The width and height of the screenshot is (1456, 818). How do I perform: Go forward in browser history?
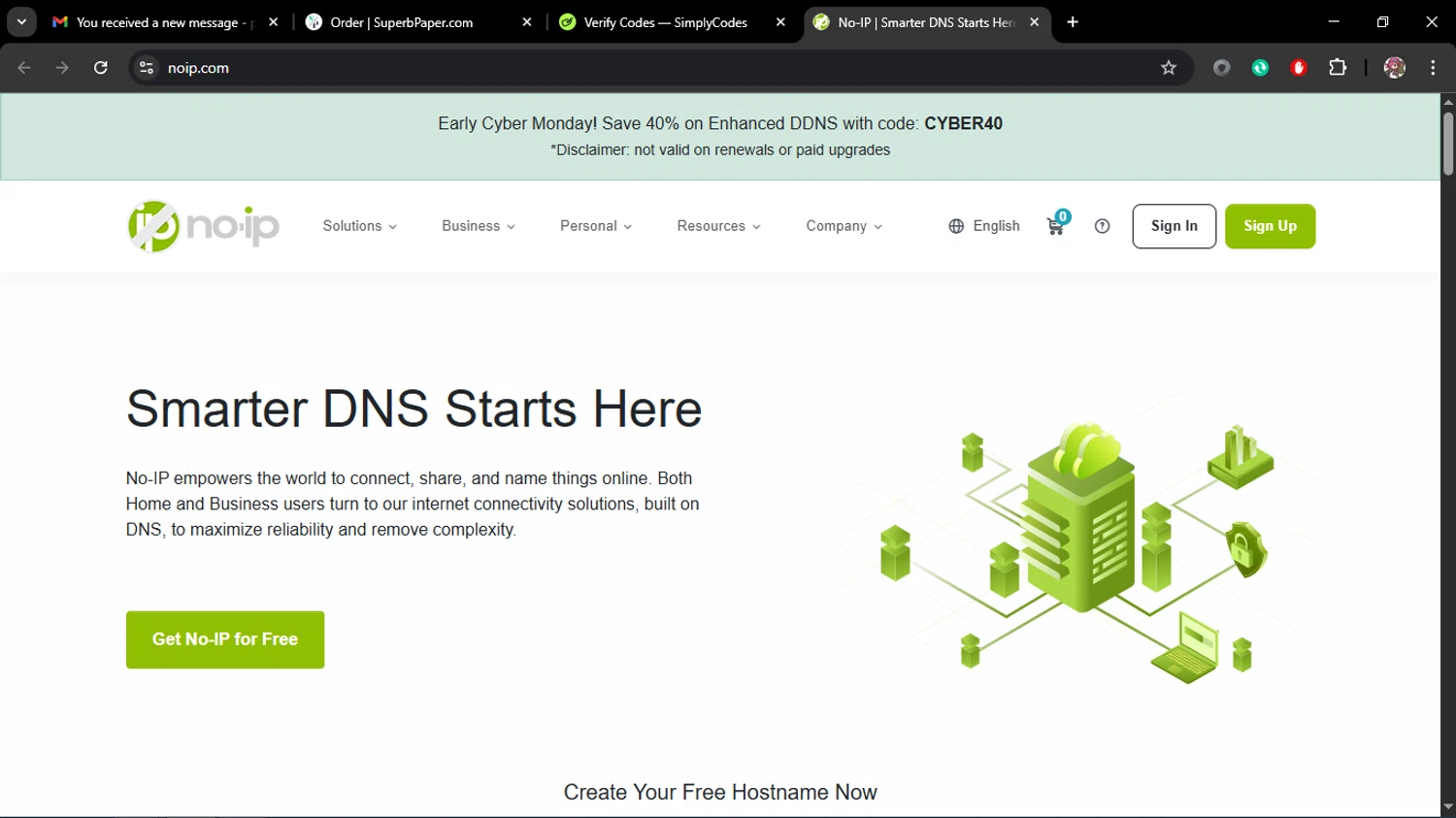pyautogui.click(x=62, y=67)
